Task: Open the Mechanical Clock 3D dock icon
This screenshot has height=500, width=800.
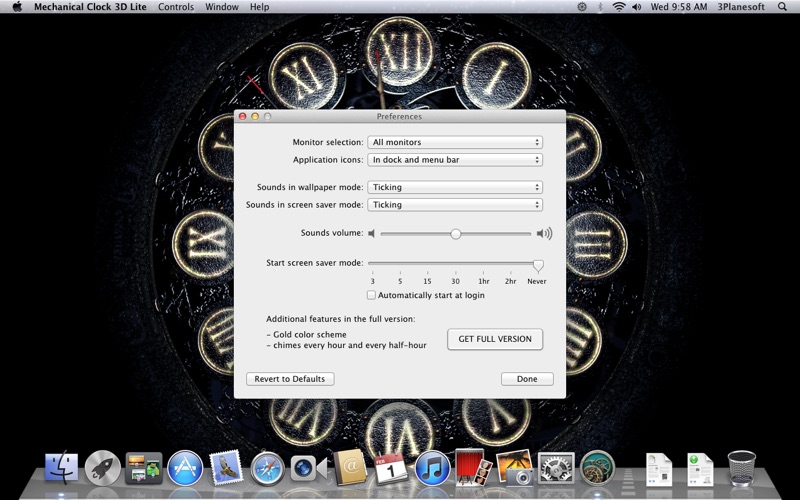Action: pos(597,467)
